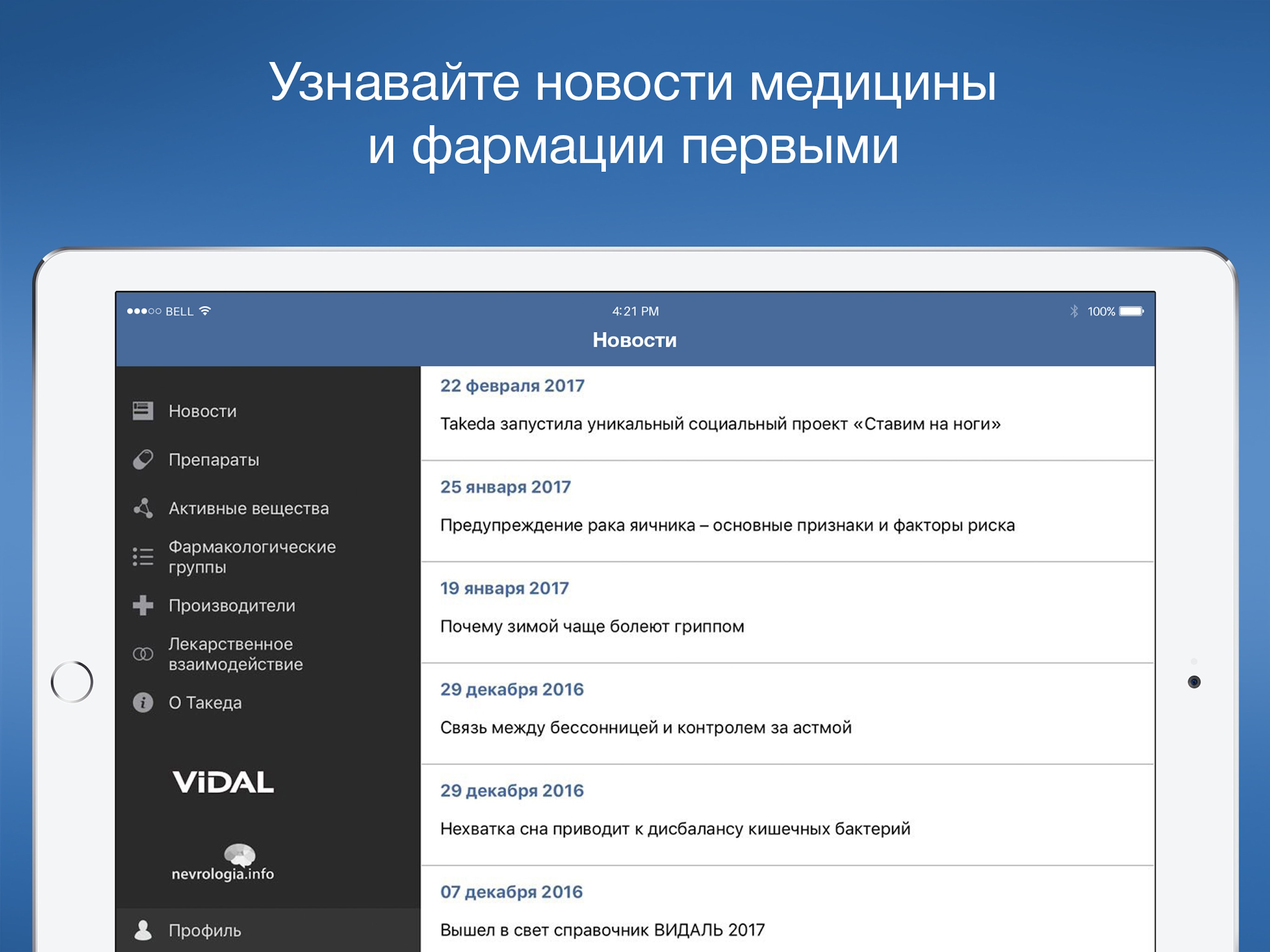Tap the iPad home button
The image size is (1270, 952).
coord(72,681)
